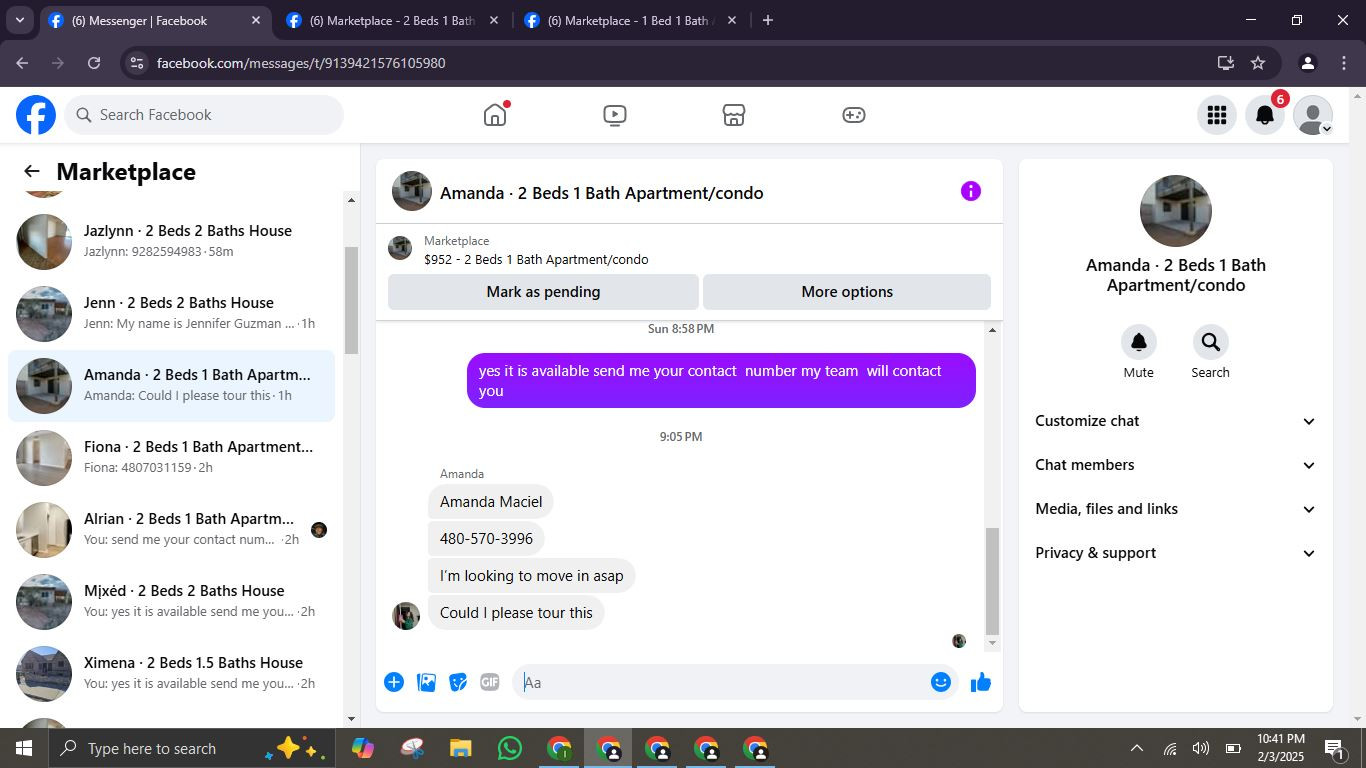Open Mjxéd 2 Beds 2 Baths House chat
This screenshot has height=768, width=1366.
point(172,601)
